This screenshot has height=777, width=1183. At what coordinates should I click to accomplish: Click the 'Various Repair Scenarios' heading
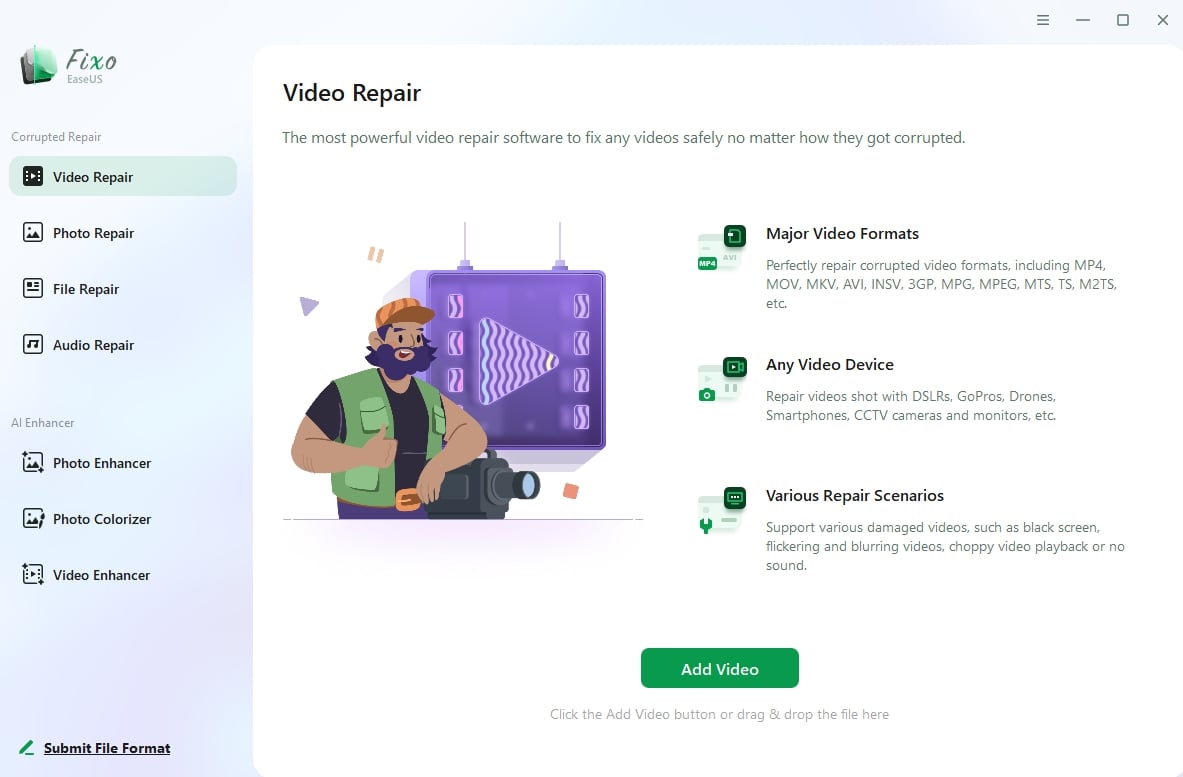(x=855, y=496)
